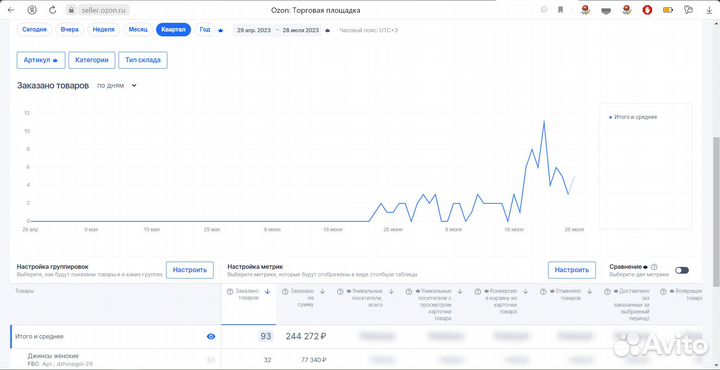This screenshot has width=720, height=370.
Task: Reload the Ozon seller page
Action: click(x=52, y=10)
